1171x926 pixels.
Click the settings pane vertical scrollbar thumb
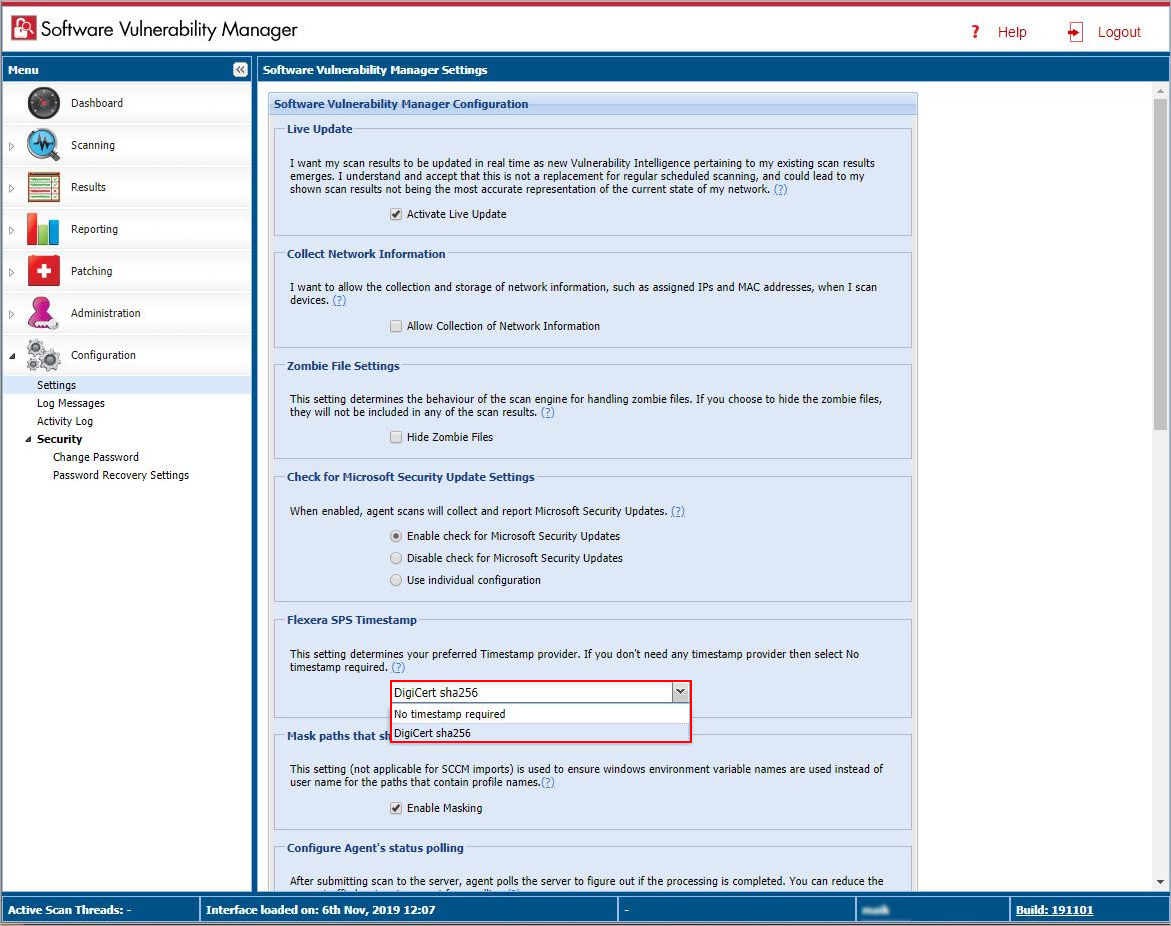1160,264
